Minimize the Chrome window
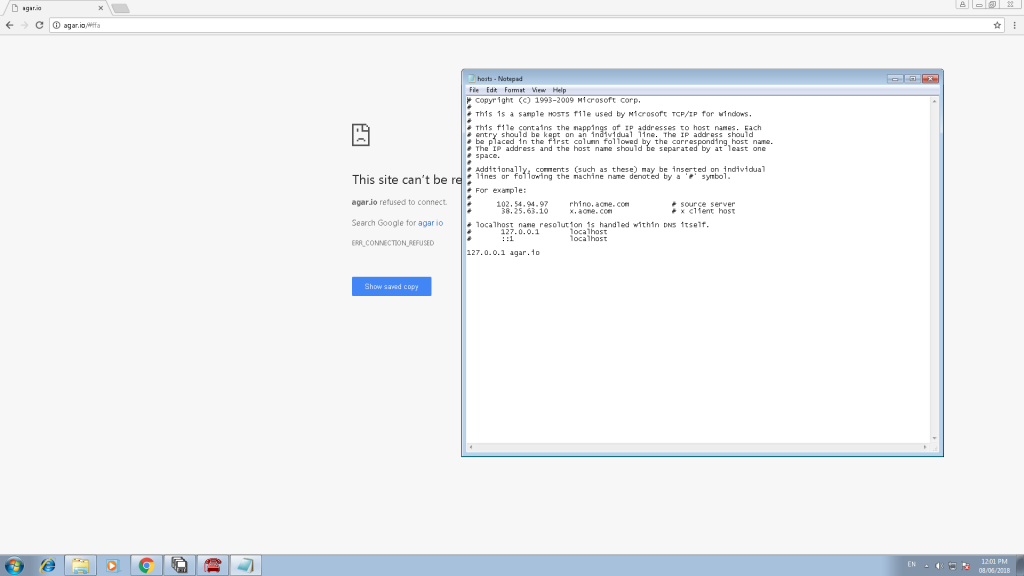 tap(979, 4)
